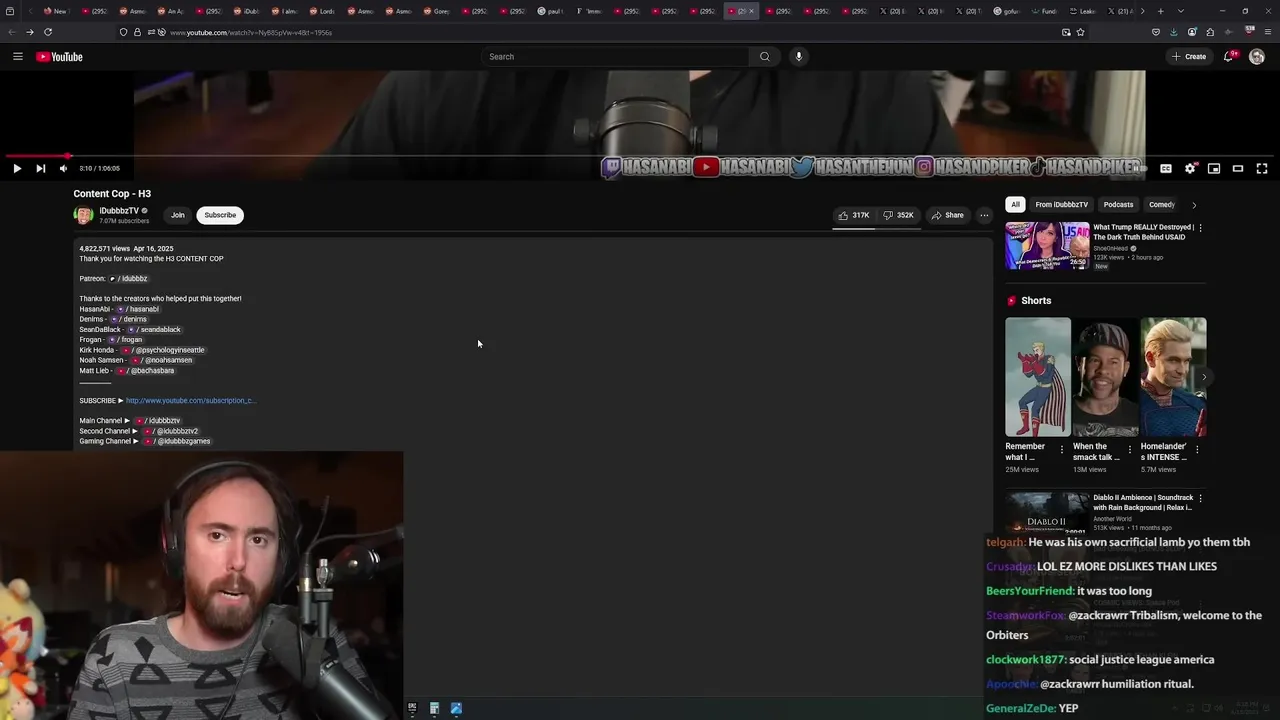Open browser picture-in-picture icon in address bar
The image size is (1280, 720).
[x=1066, y=32]
